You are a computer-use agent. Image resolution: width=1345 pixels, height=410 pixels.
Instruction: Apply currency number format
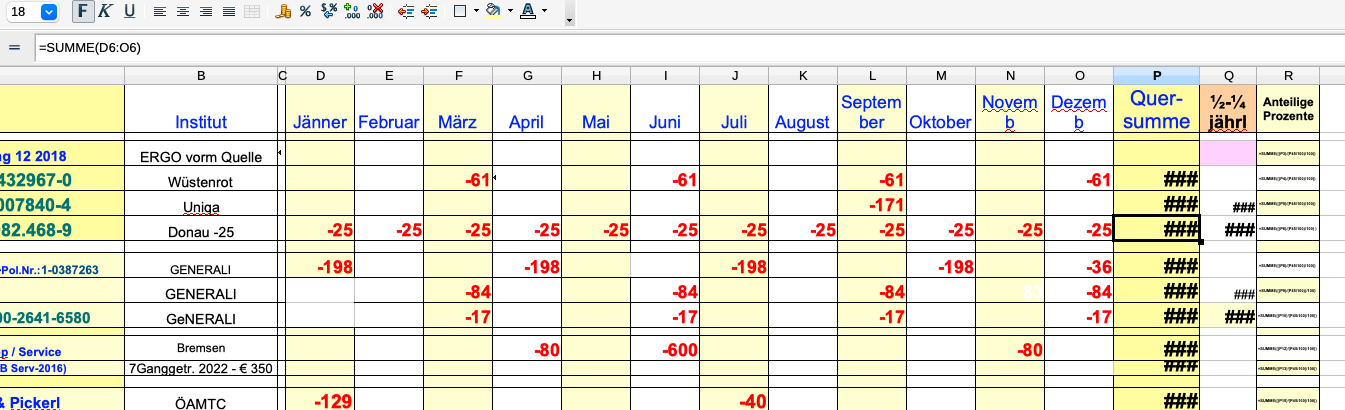tap(283, 12)
